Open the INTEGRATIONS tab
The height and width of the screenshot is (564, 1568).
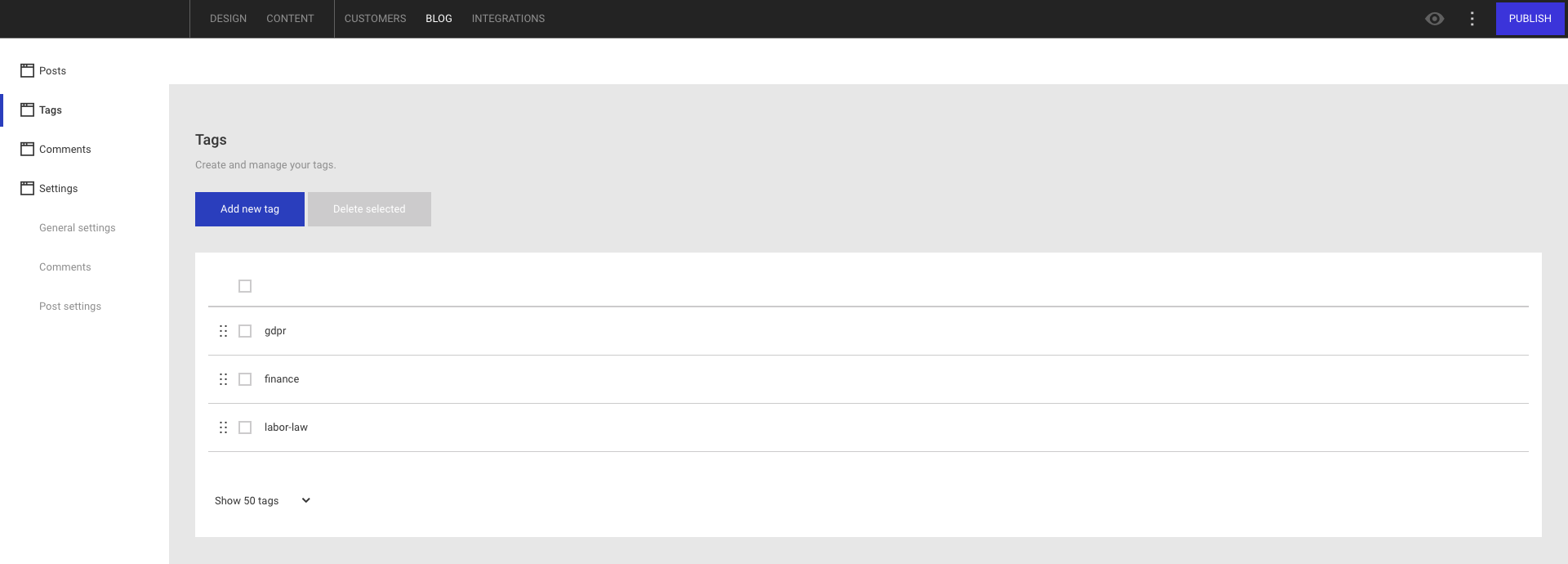(508, 18)
